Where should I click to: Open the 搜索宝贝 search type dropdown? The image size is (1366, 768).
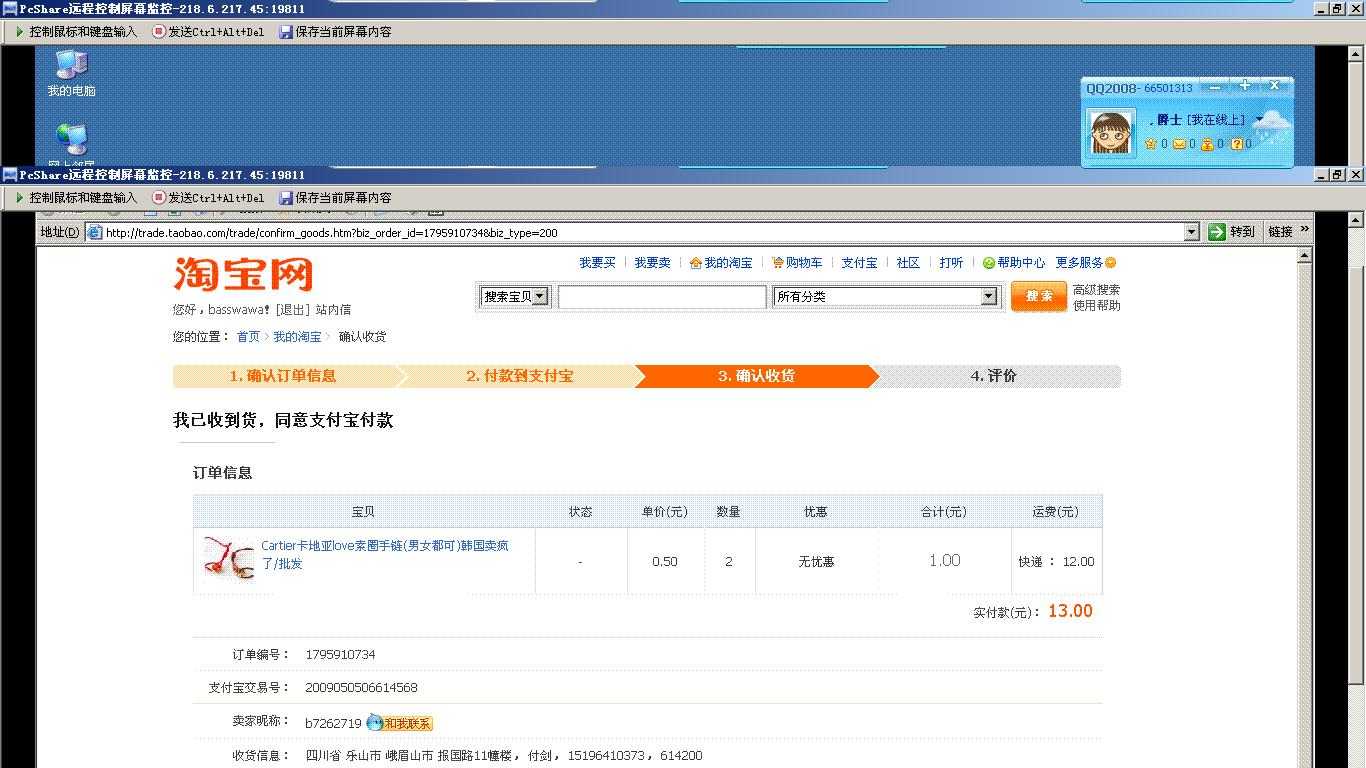[515, 296]
